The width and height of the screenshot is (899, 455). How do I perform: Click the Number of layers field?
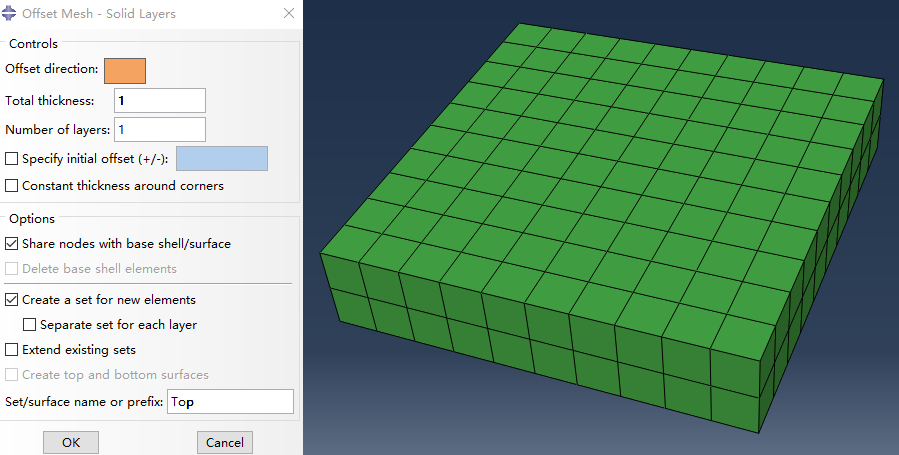(x=160, y=130)
